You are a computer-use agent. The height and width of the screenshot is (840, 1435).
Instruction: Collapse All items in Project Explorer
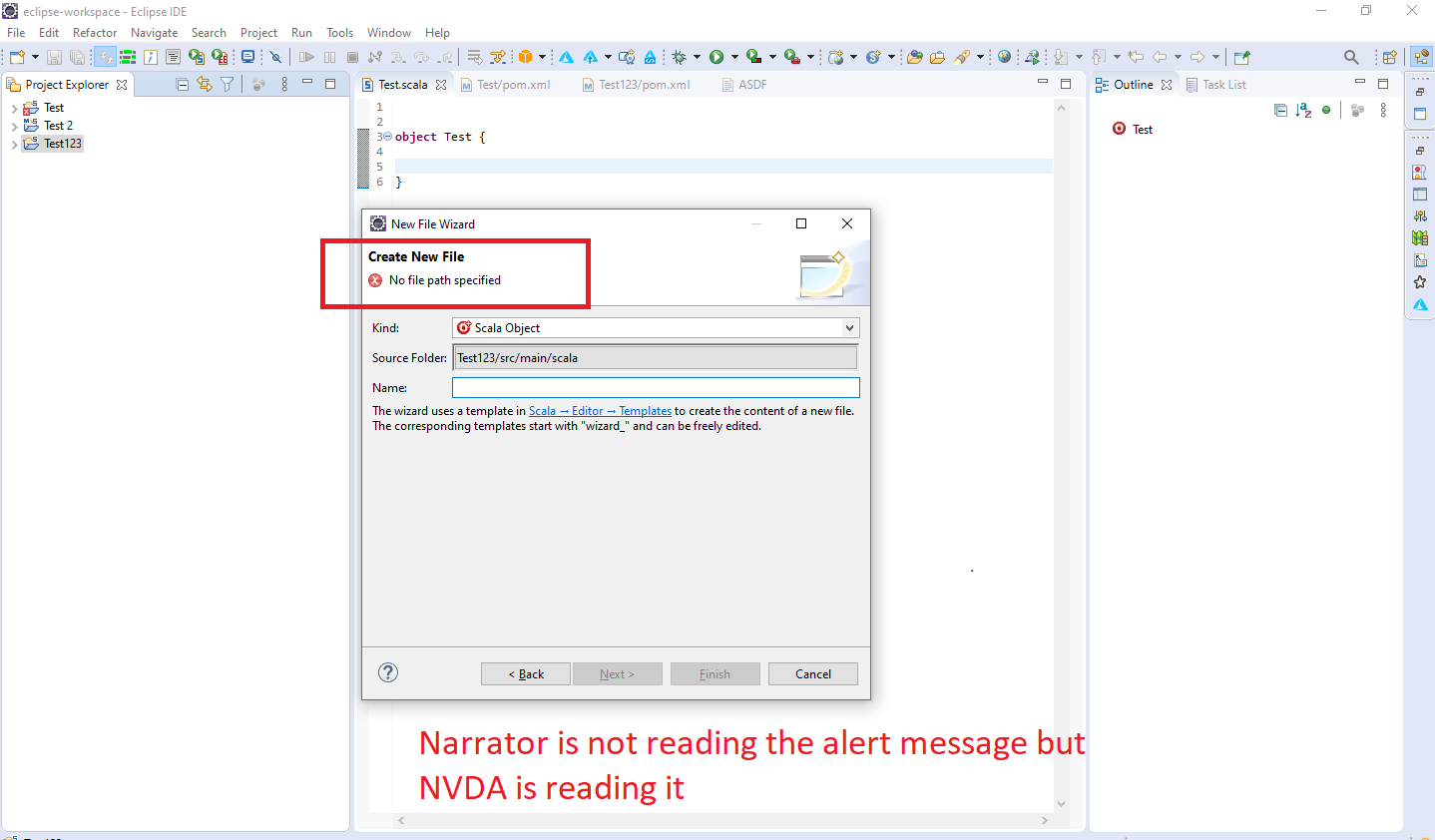(182, 84)
